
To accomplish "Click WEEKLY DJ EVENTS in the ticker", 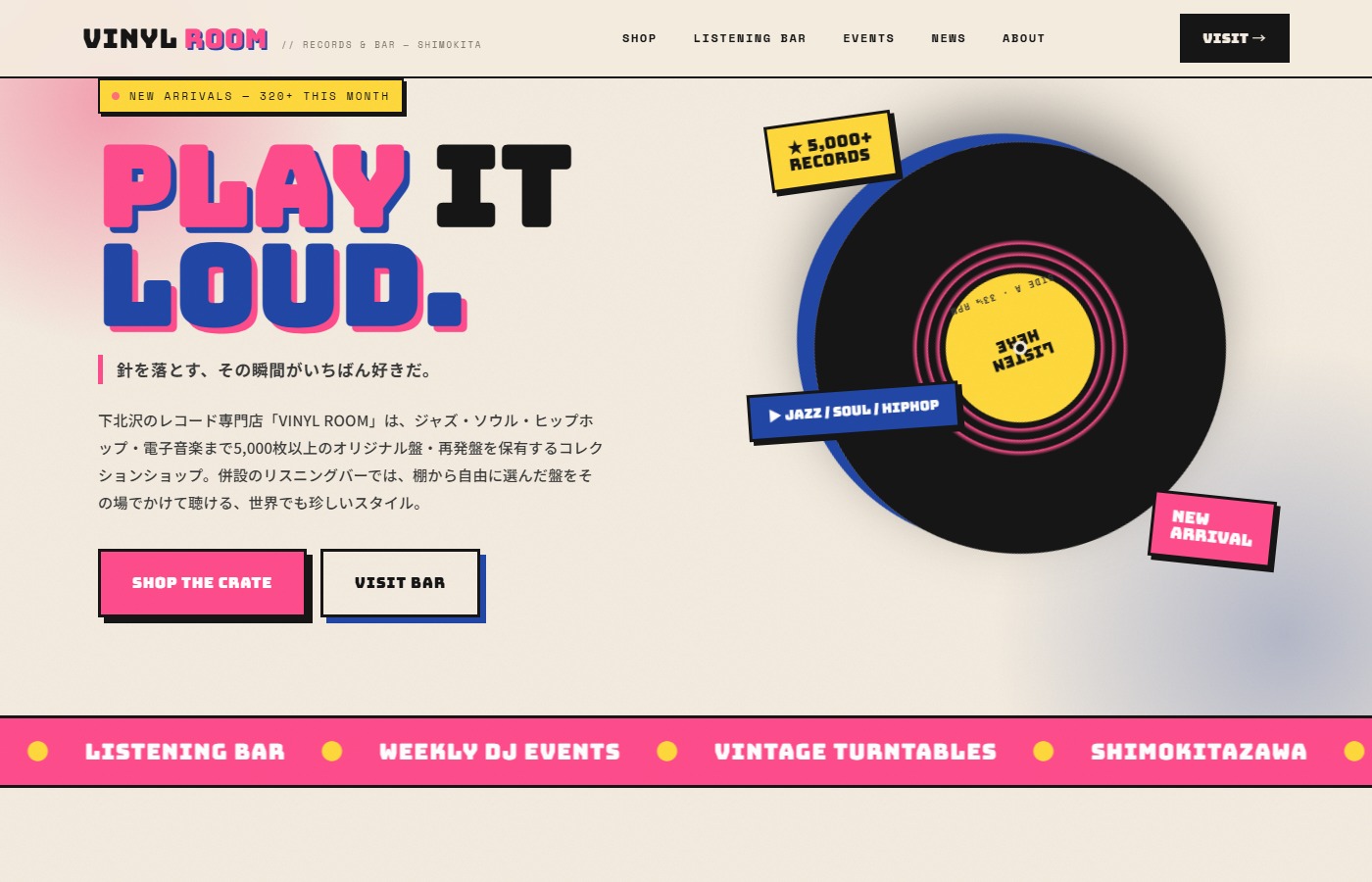I will [500, 752].
